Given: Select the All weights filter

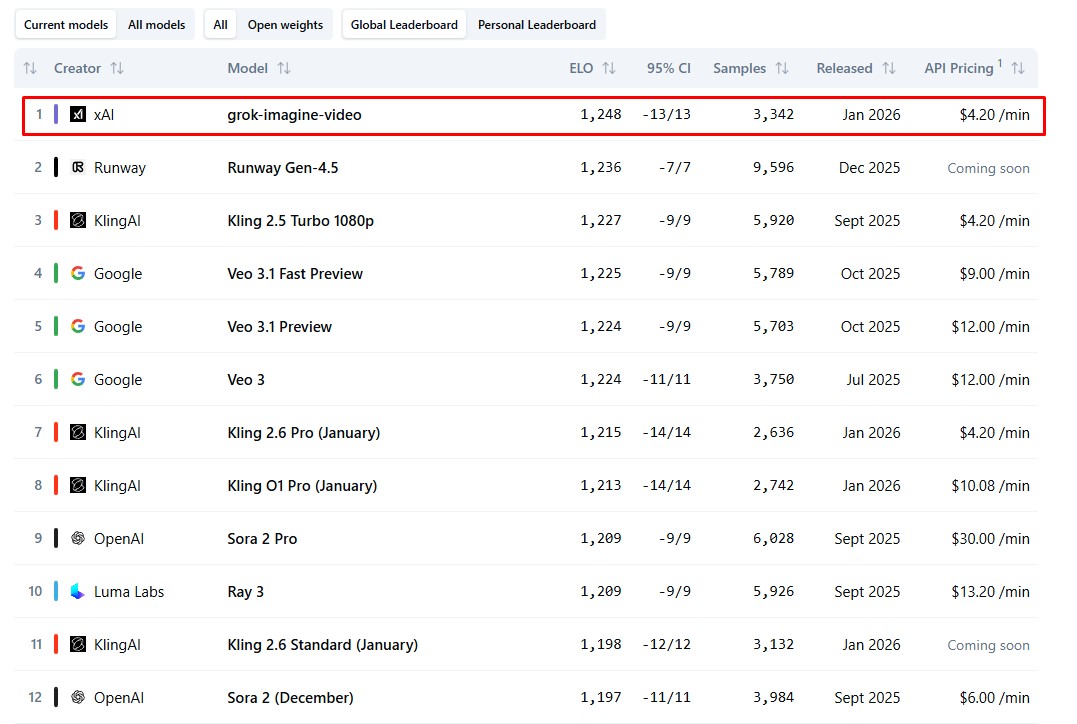Looking at the screenshot, I should point(220,25).
